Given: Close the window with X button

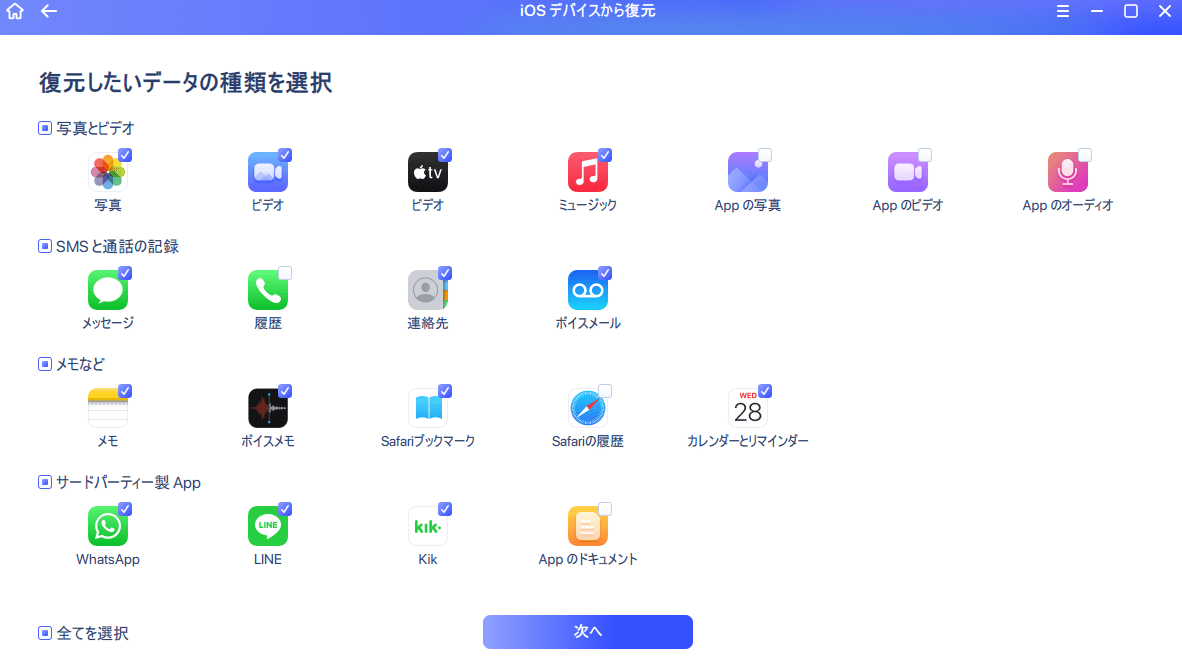Looking at the screenshot, I should [x=1165, y=11].
